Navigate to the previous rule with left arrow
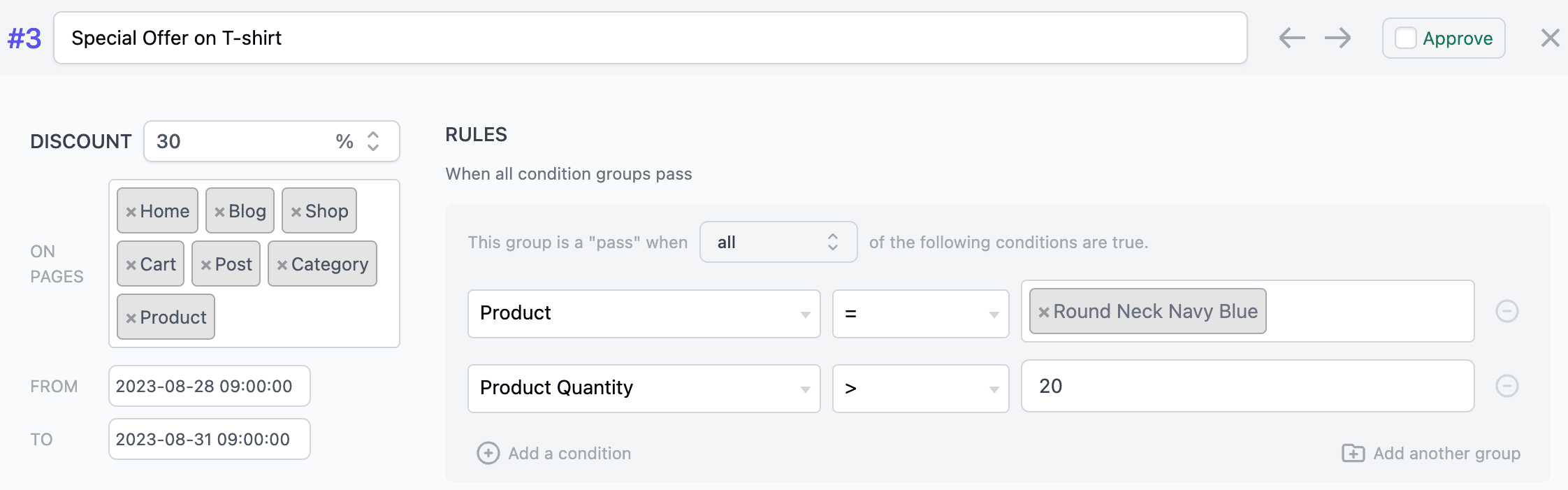The height and width of the screenshot is (490, 1568). coord(1292,38)
